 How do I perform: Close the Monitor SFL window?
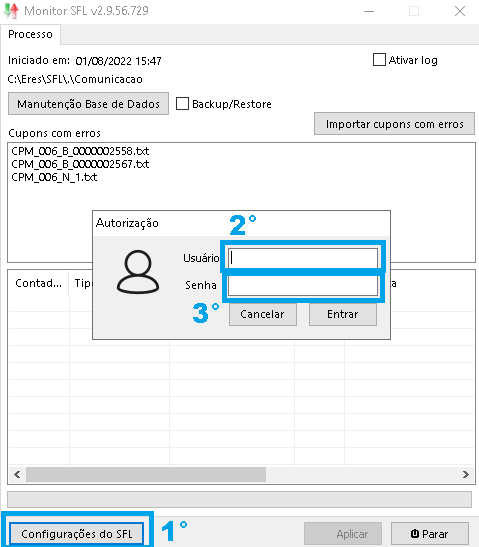click(460, 11)
